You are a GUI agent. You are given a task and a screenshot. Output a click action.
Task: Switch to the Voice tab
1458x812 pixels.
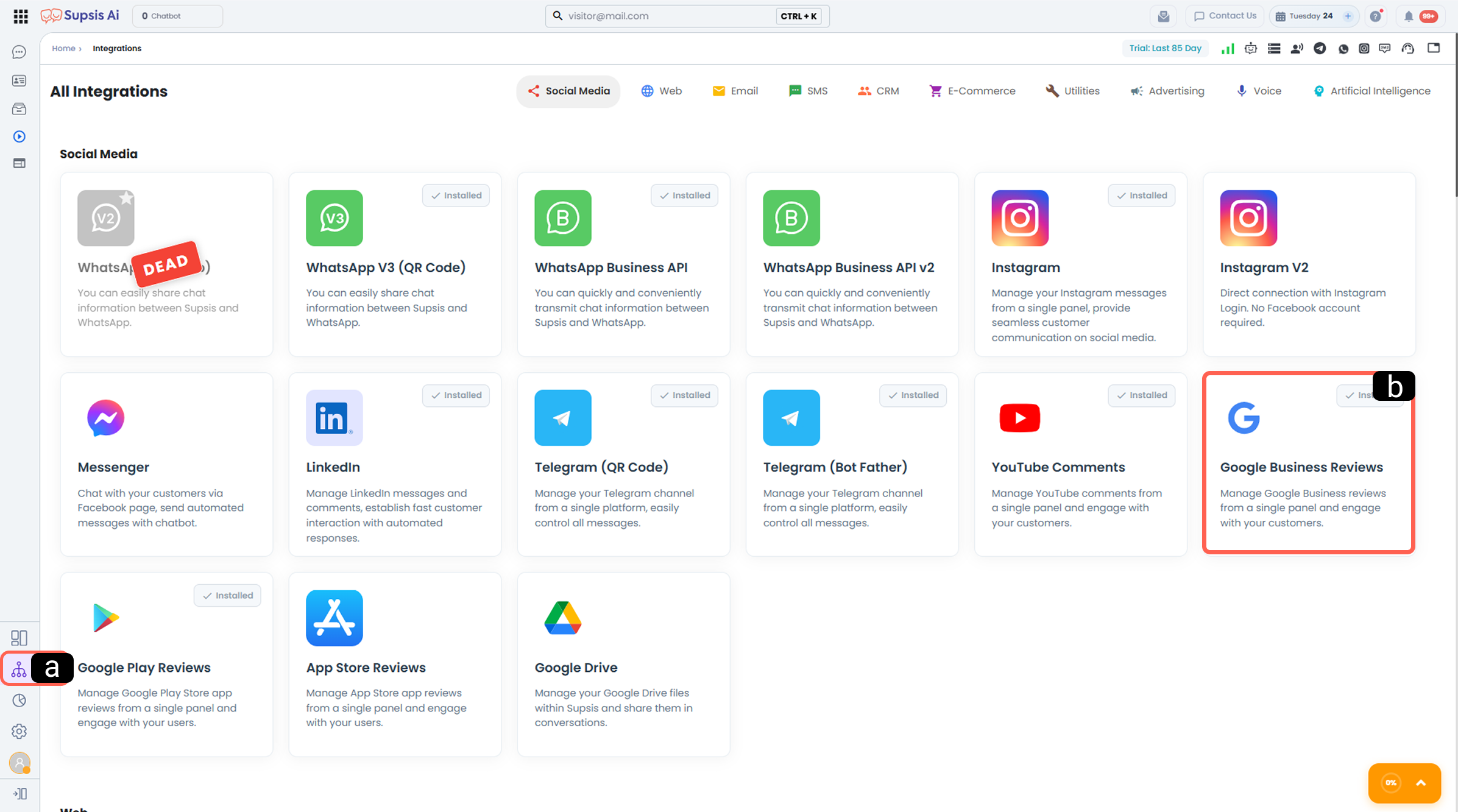pos(1258,91)
